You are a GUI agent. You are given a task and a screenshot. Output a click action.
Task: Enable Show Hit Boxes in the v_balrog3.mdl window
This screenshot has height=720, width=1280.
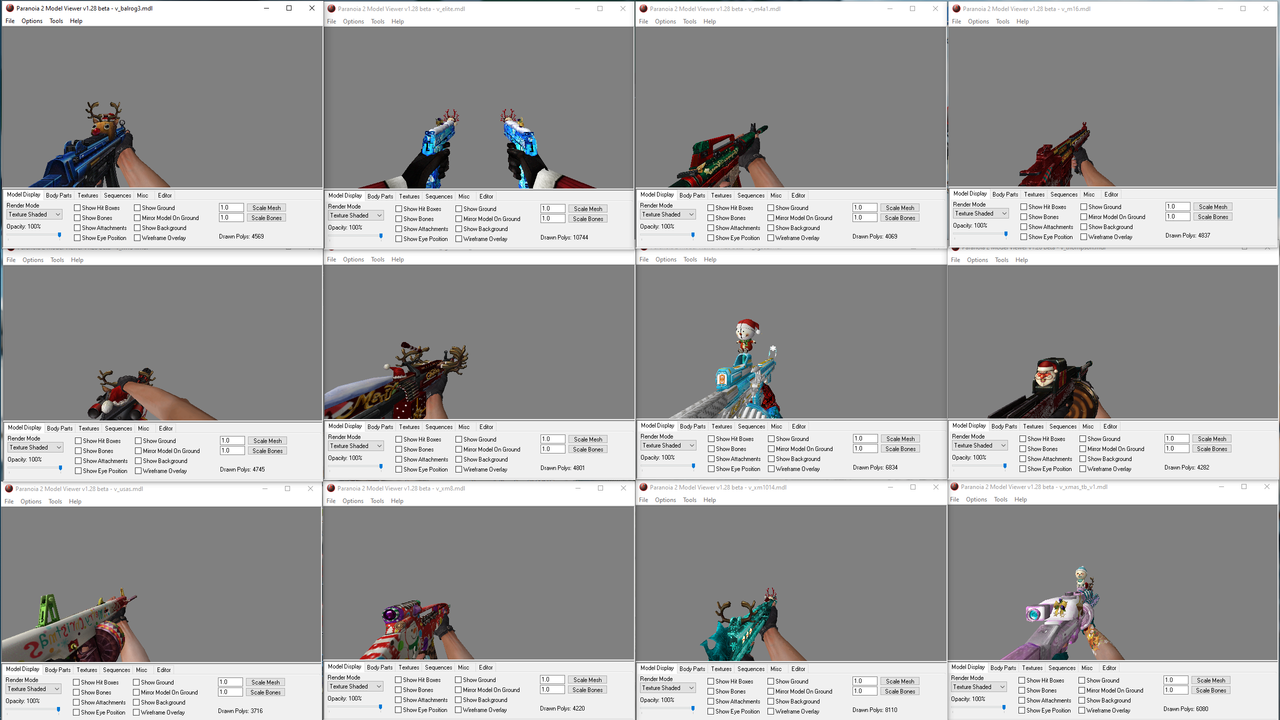[x=78, y=208]
